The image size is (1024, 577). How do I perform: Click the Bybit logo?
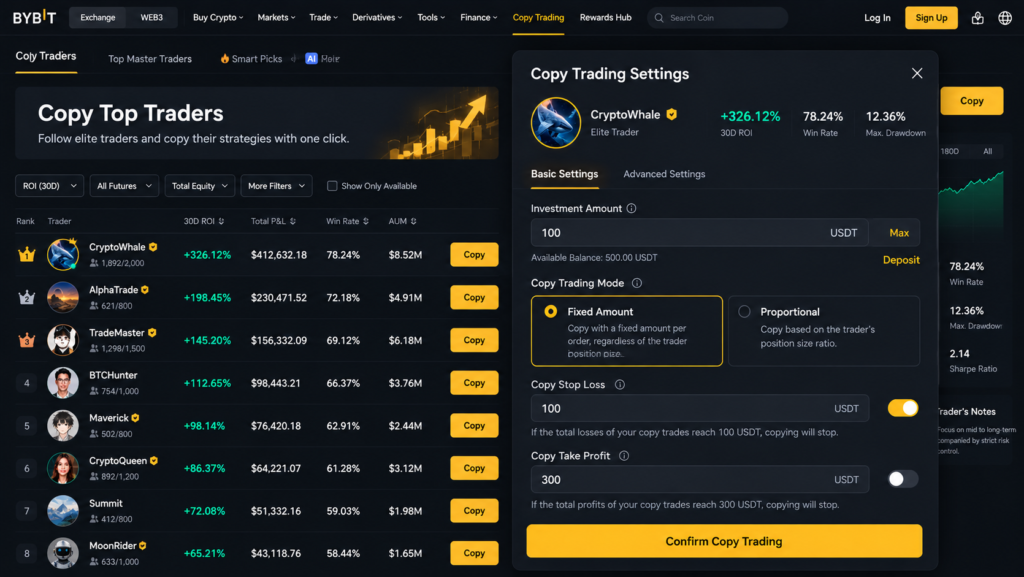tap(35, 18)
